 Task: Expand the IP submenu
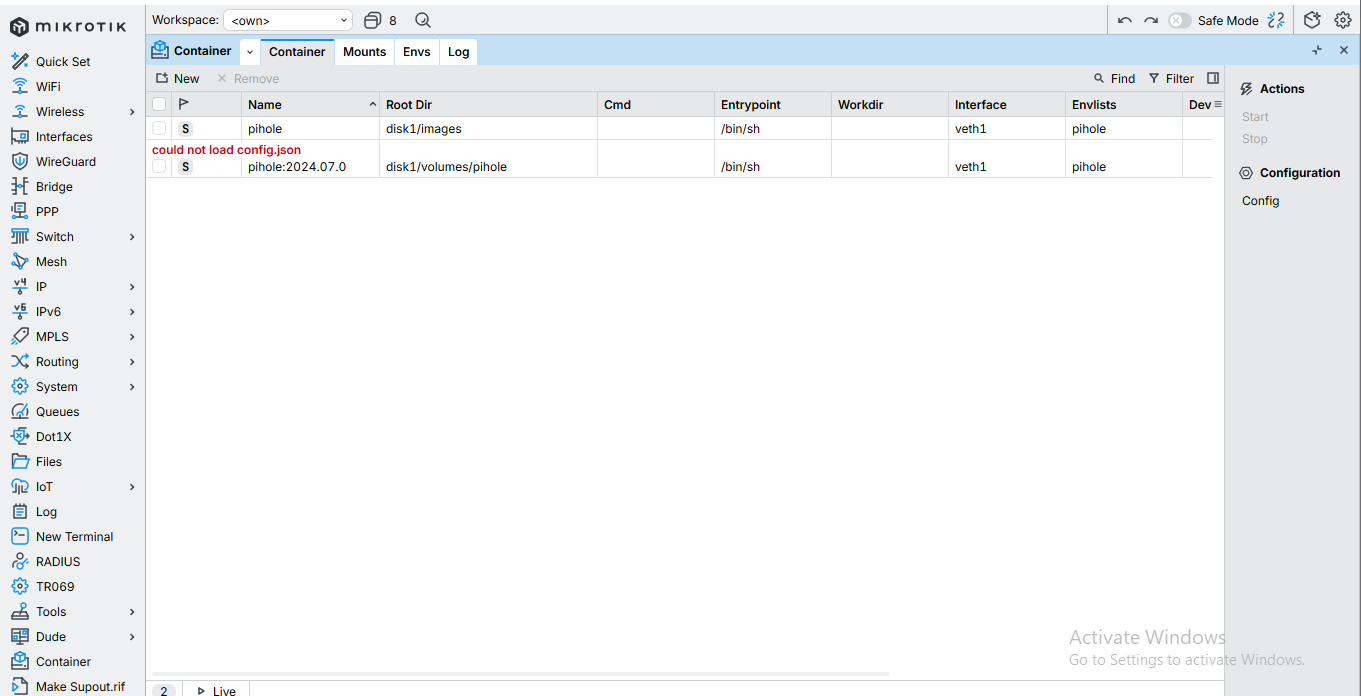(132, 287)
